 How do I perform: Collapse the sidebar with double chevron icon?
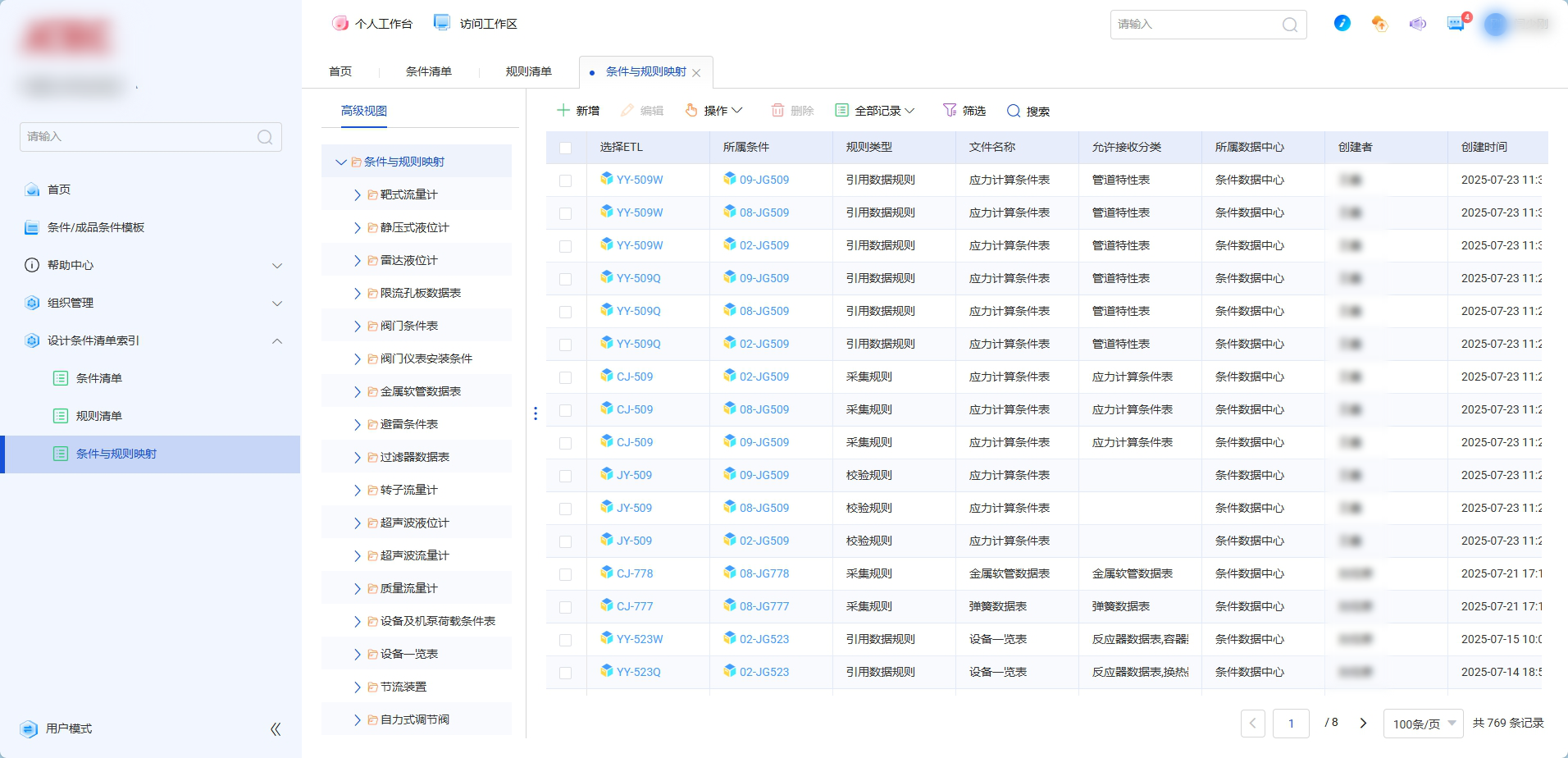point(276,728)
